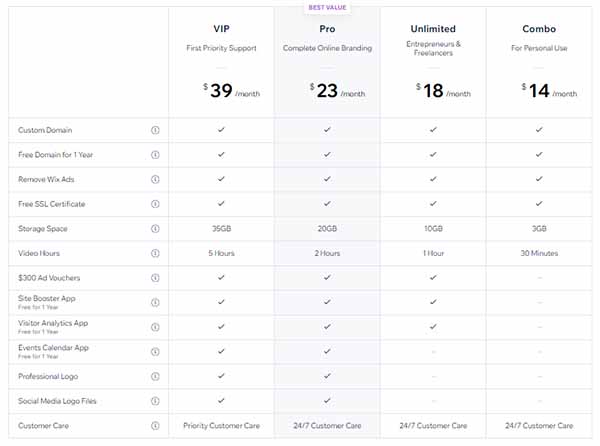Click the Professional Logo info icon

(x=155, y=376)
